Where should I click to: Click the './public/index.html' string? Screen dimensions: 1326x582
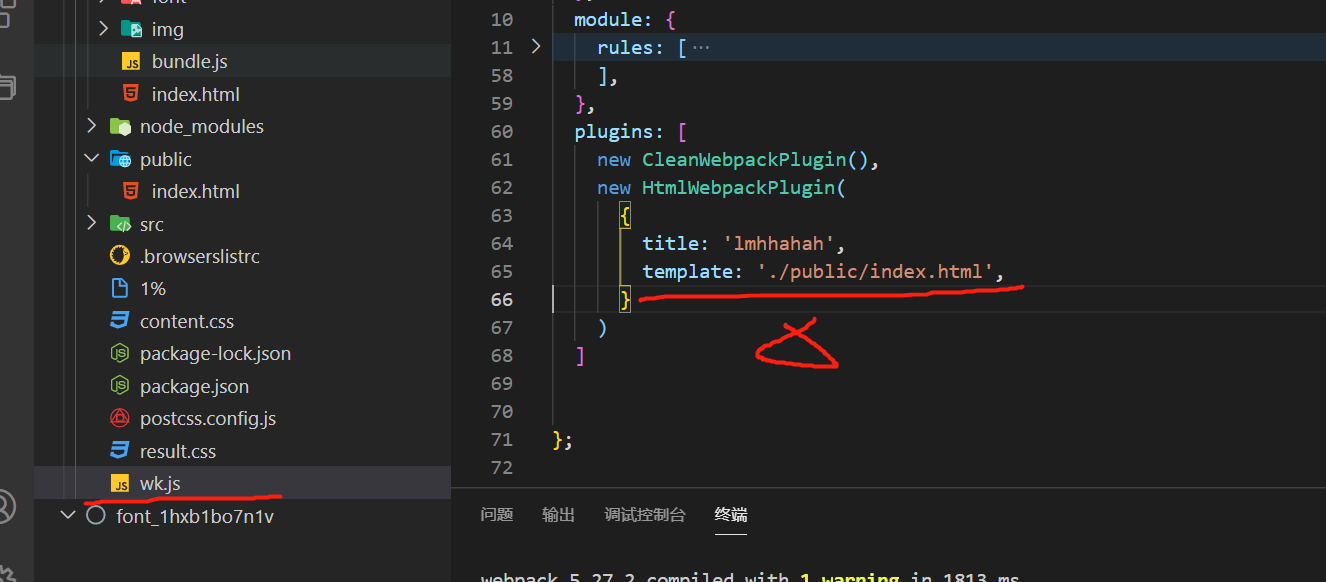click(x=875, y=271)
